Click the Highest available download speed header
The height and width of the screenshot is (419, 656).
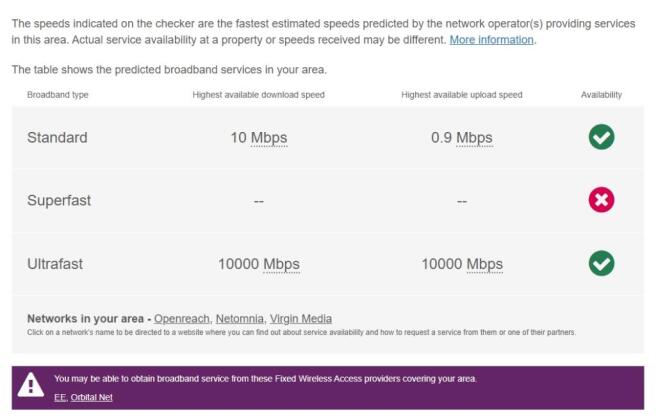coord(258,95)
